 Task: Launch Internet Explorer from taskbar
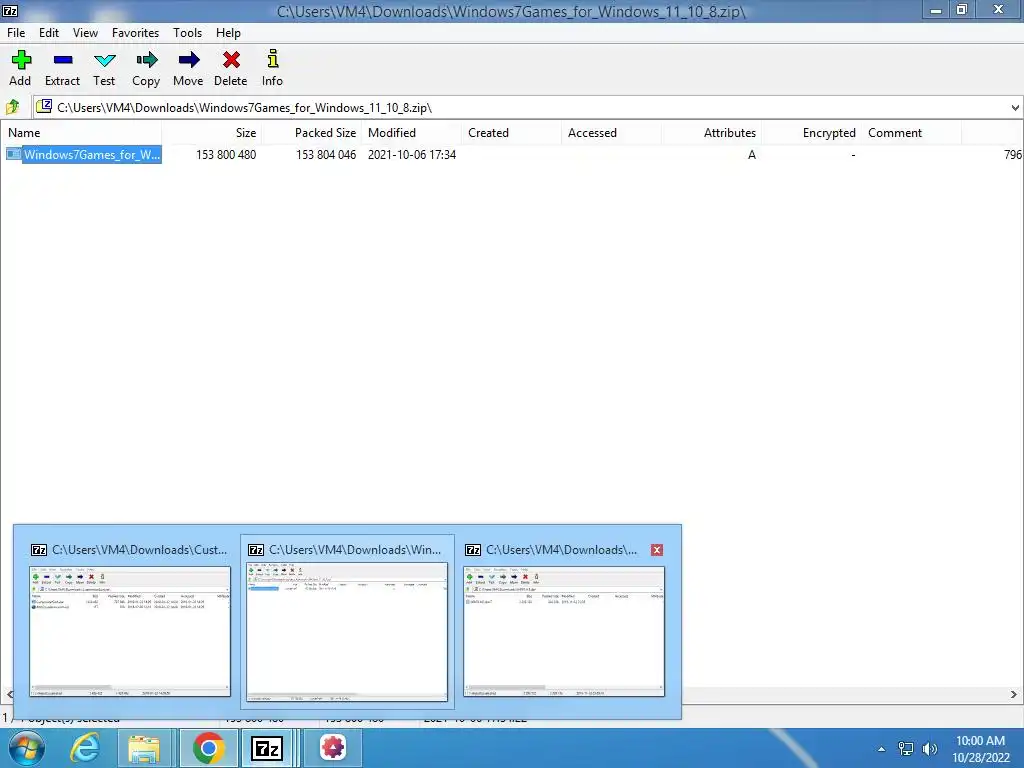[85, 748]
